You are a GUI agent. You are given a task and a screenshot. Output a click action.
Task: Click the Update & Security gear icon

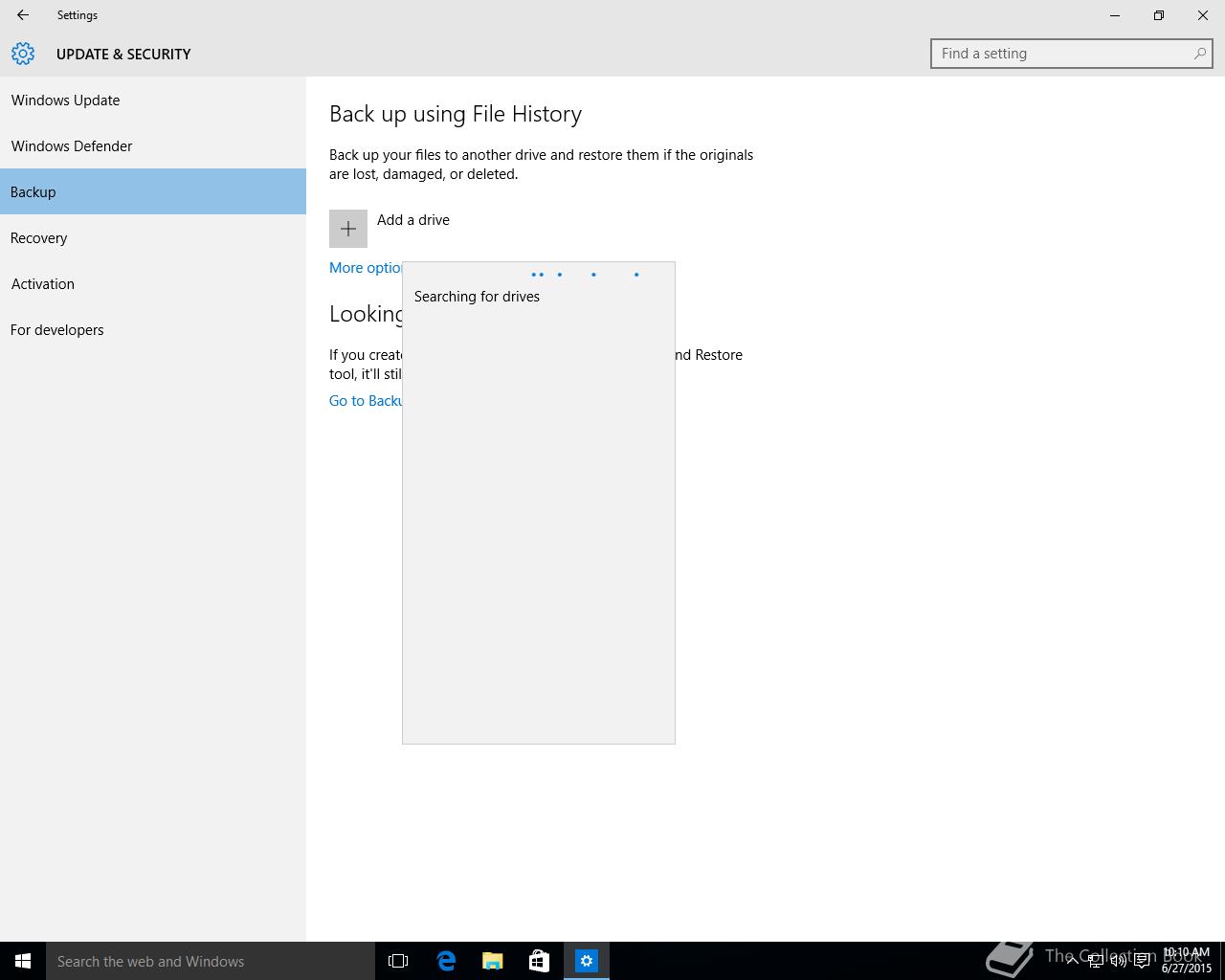(x=23, y=54)
